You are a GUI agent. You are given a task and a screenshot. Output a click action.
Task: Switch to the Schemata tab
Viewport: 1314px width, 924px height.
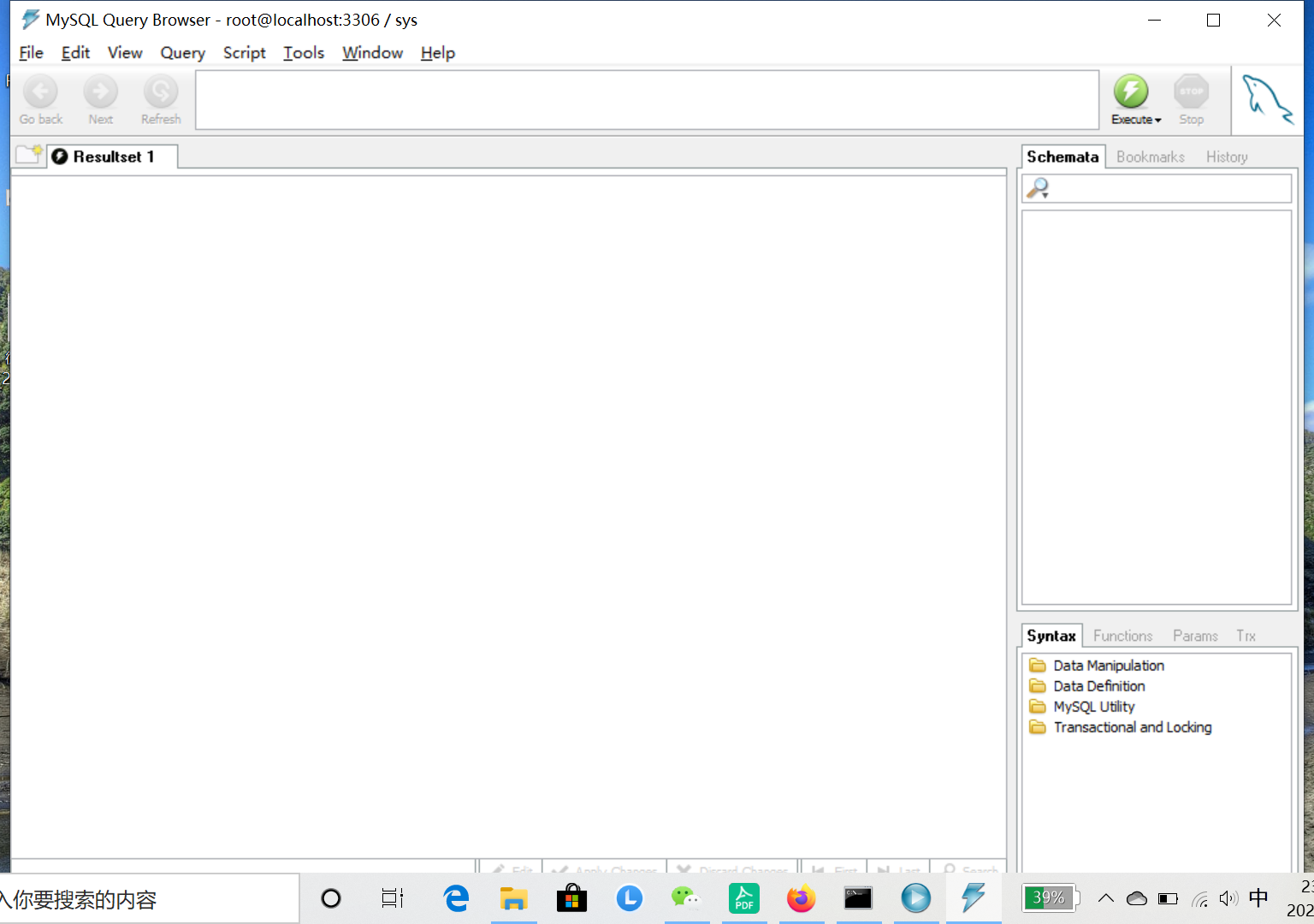click(x=1062, y=157)
